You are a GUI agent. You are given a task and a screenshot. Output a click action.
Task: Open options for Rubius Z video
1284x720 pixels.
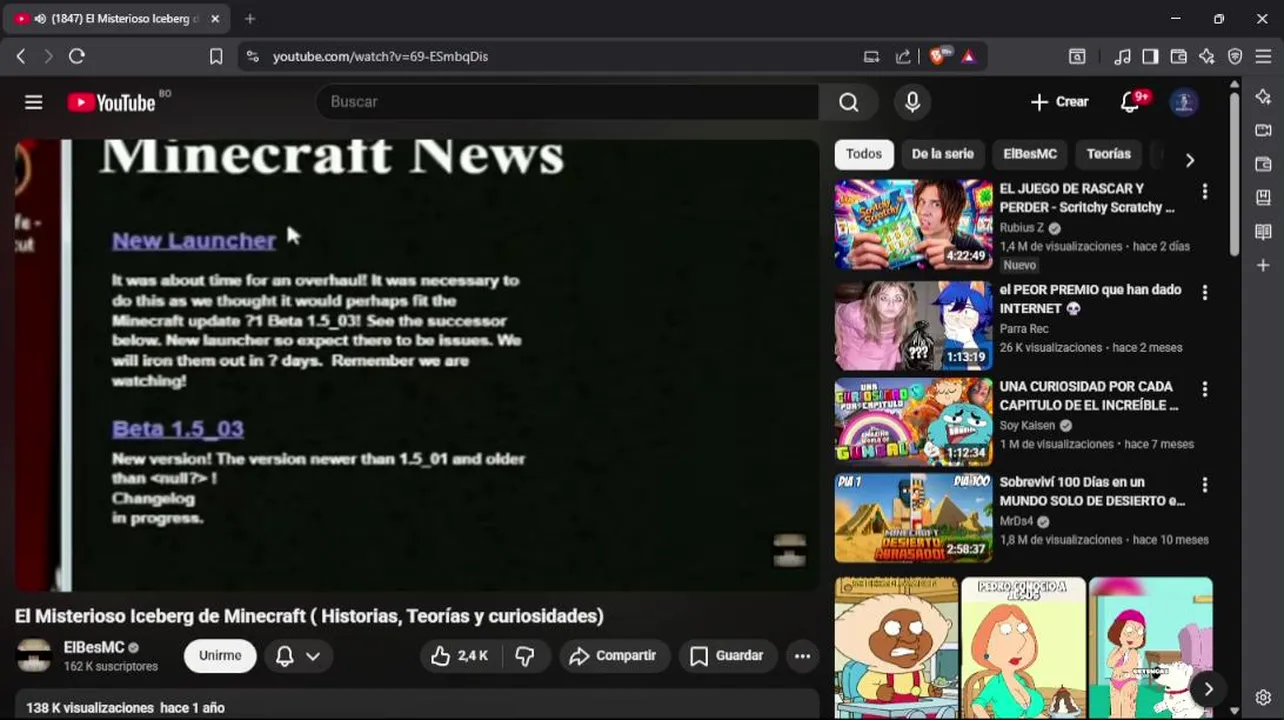pos(1205,191)
